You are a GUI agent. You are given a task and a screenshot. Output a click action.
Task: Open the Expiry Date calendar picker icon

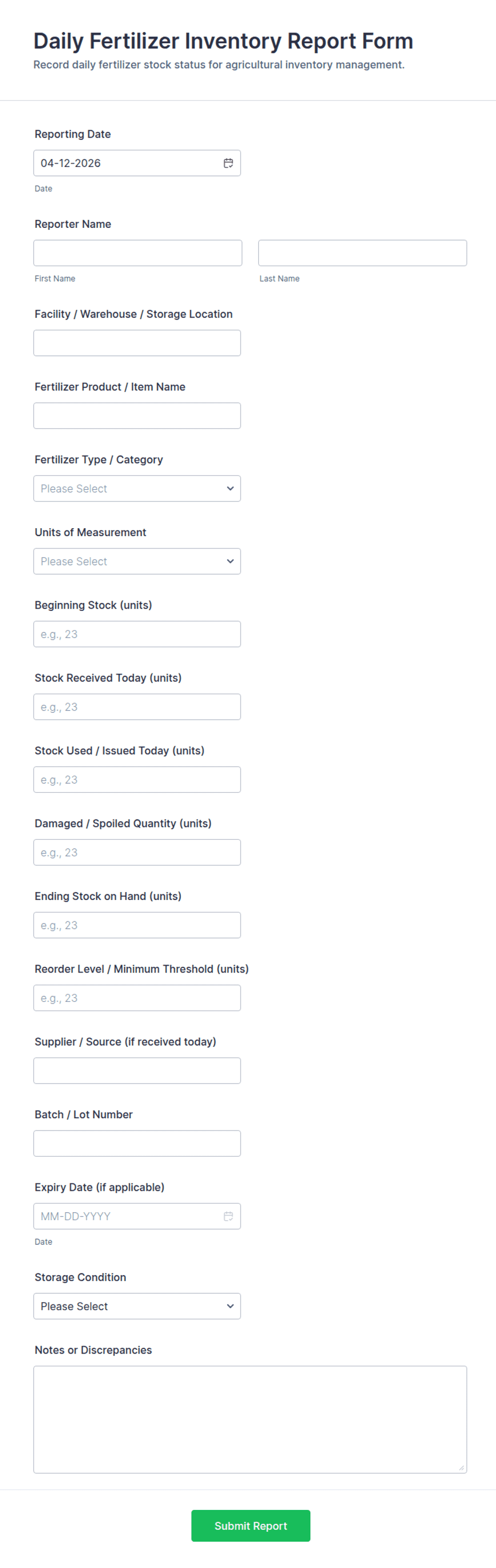(x=228, y=1216)
